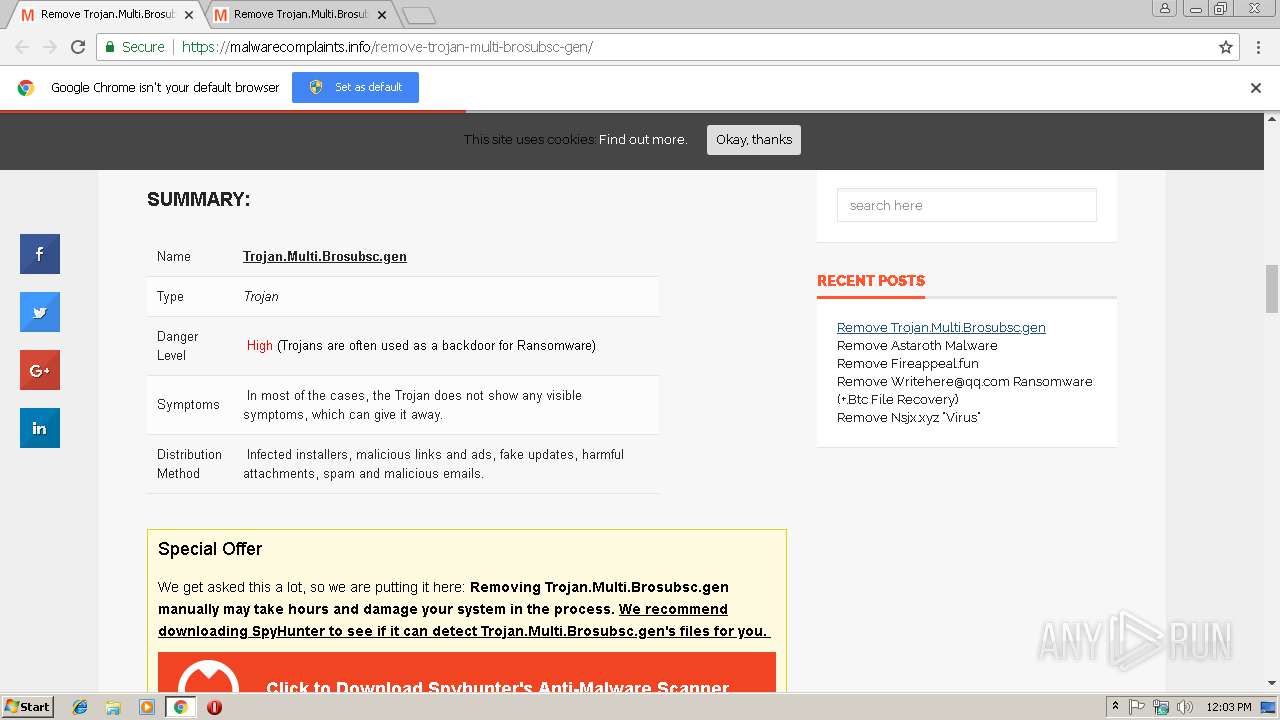Go back using the browser back arrow
1280x720 pixels.
tap(22, 47)
